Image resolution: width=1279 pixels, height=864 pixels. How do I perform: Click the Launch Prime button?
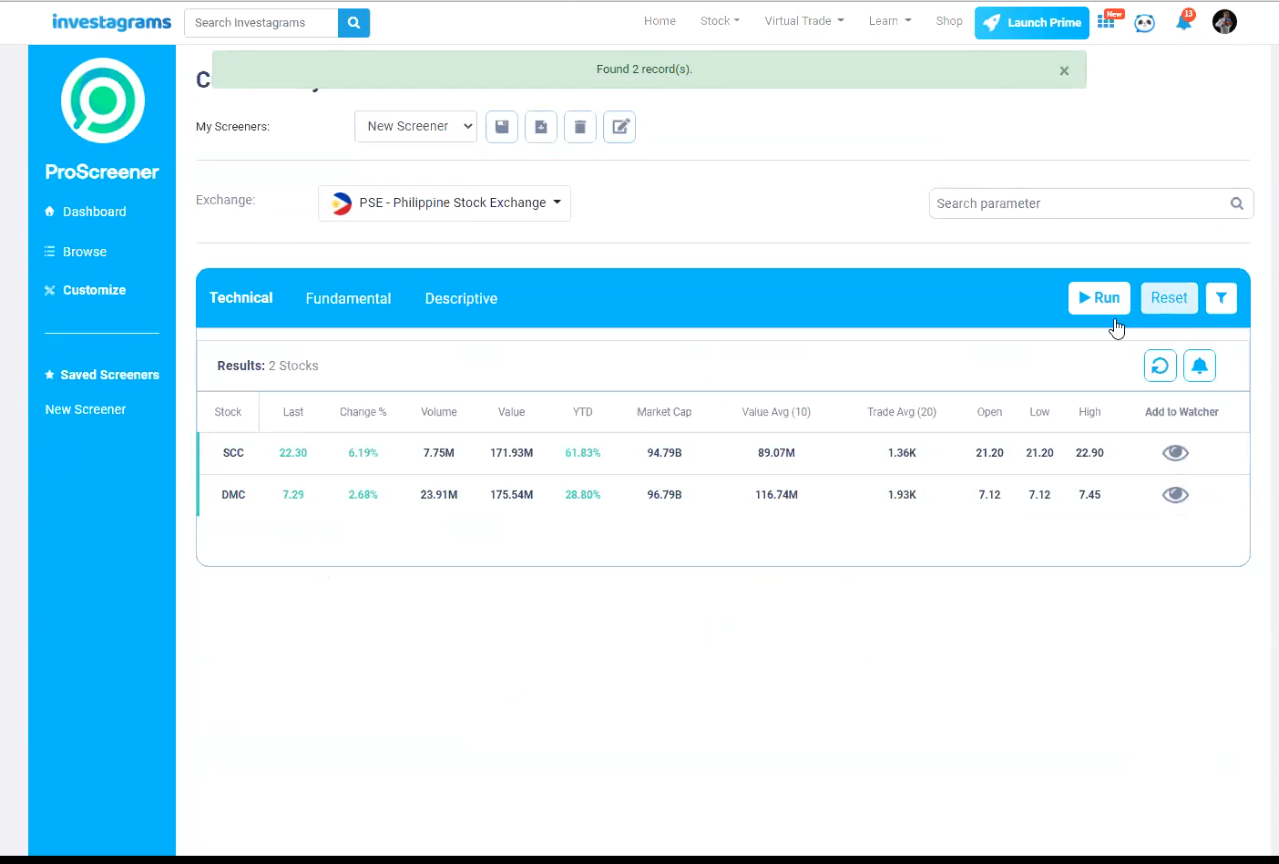coord(1032,23)
